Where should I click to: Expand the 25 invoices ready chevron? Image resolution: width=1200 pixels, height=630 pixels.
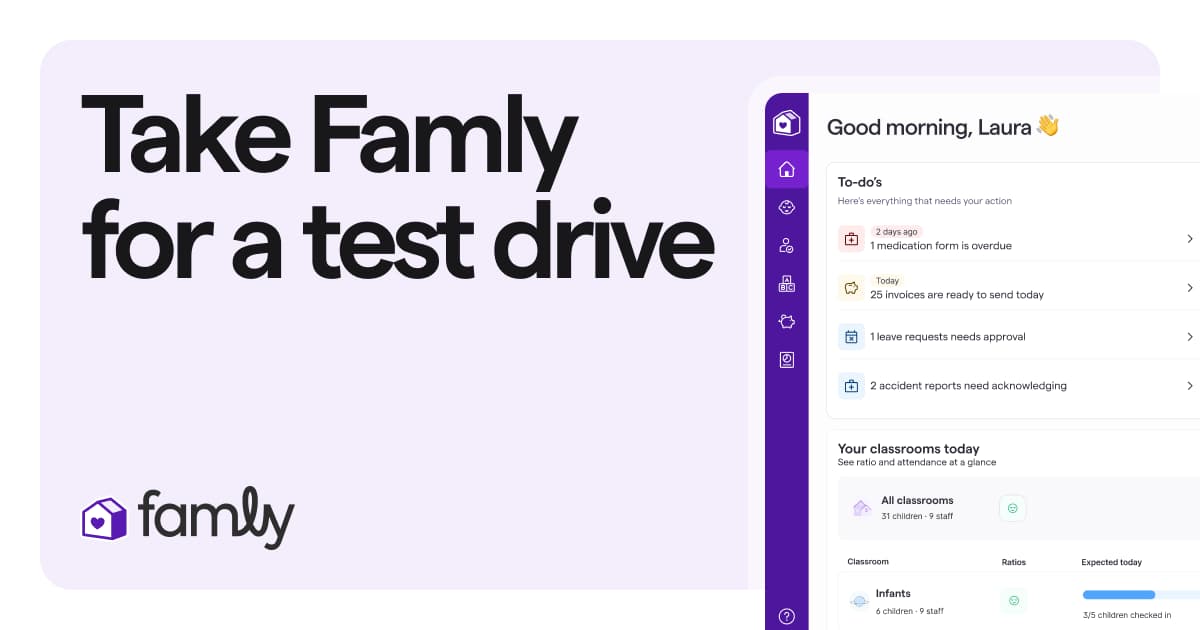click(x=1190, y=288)
